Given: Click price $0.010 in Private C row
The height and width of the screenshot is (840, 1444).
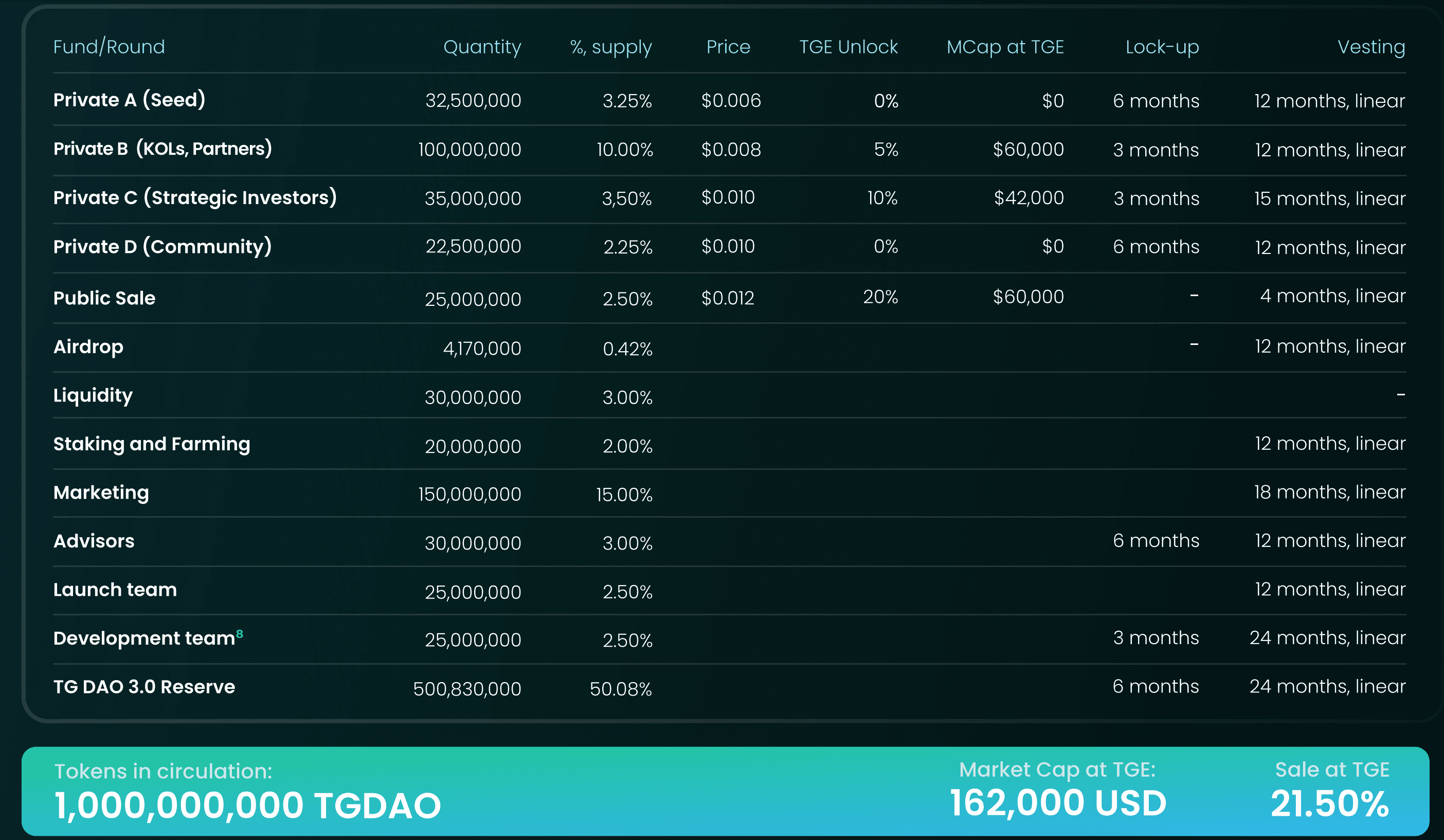Looking at the screenshot, I should pyautogui.click(x=728, y=198).
